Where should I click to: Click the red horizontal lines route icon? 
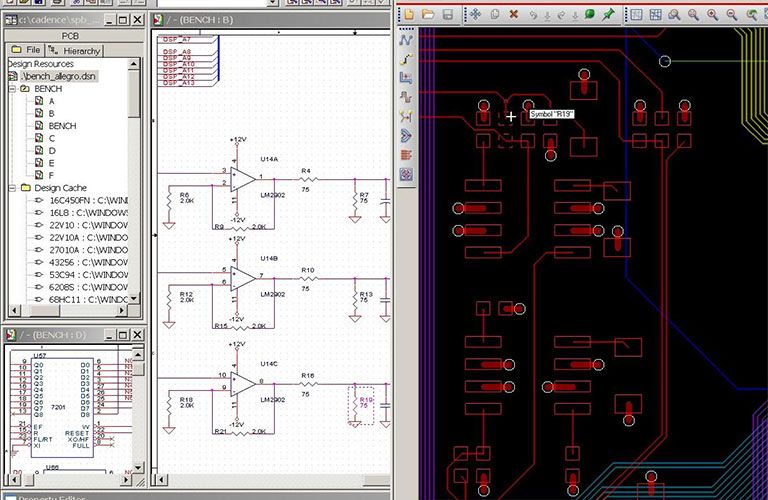406,155
